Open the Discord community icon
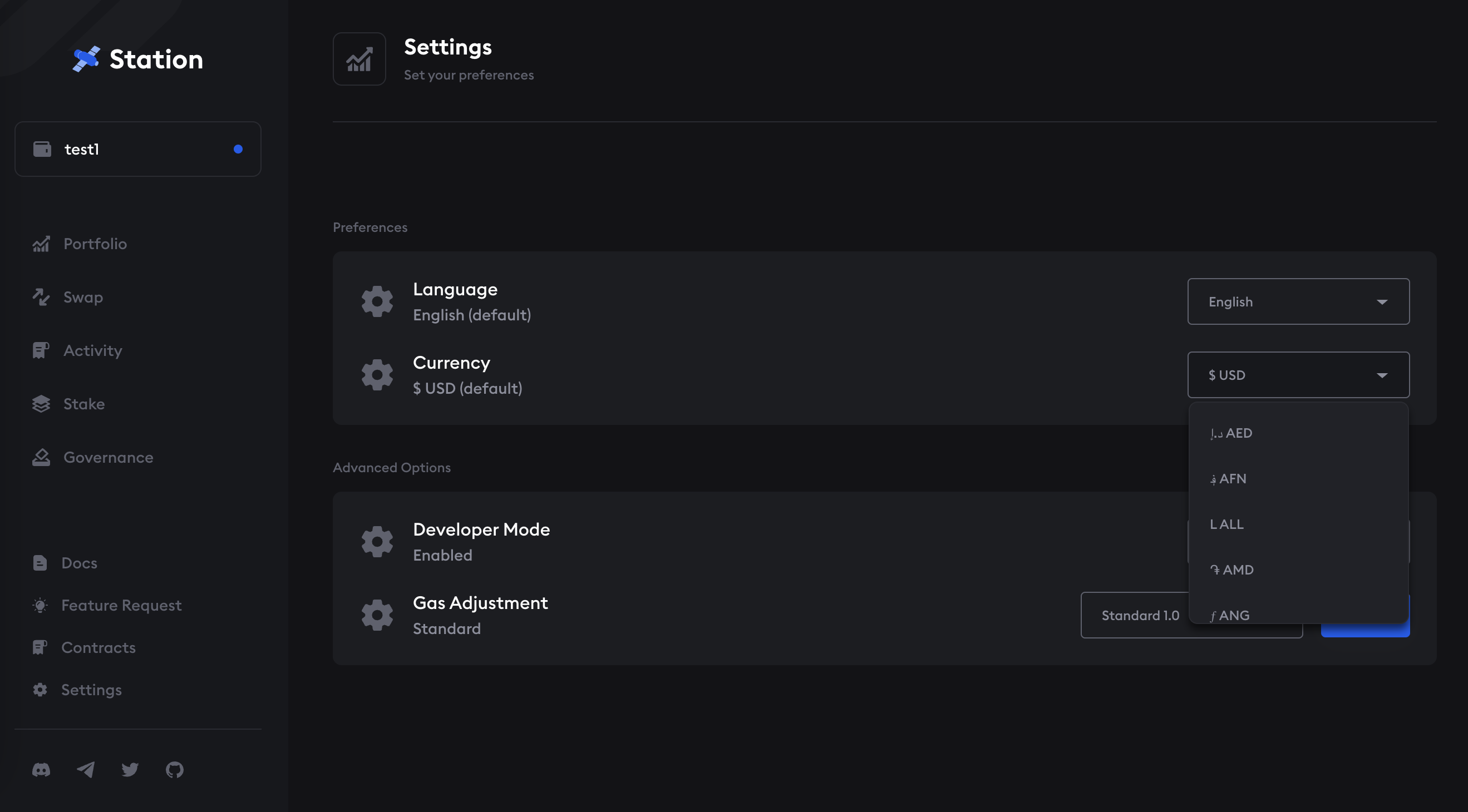1468x812 pixels. click(41, 770)
